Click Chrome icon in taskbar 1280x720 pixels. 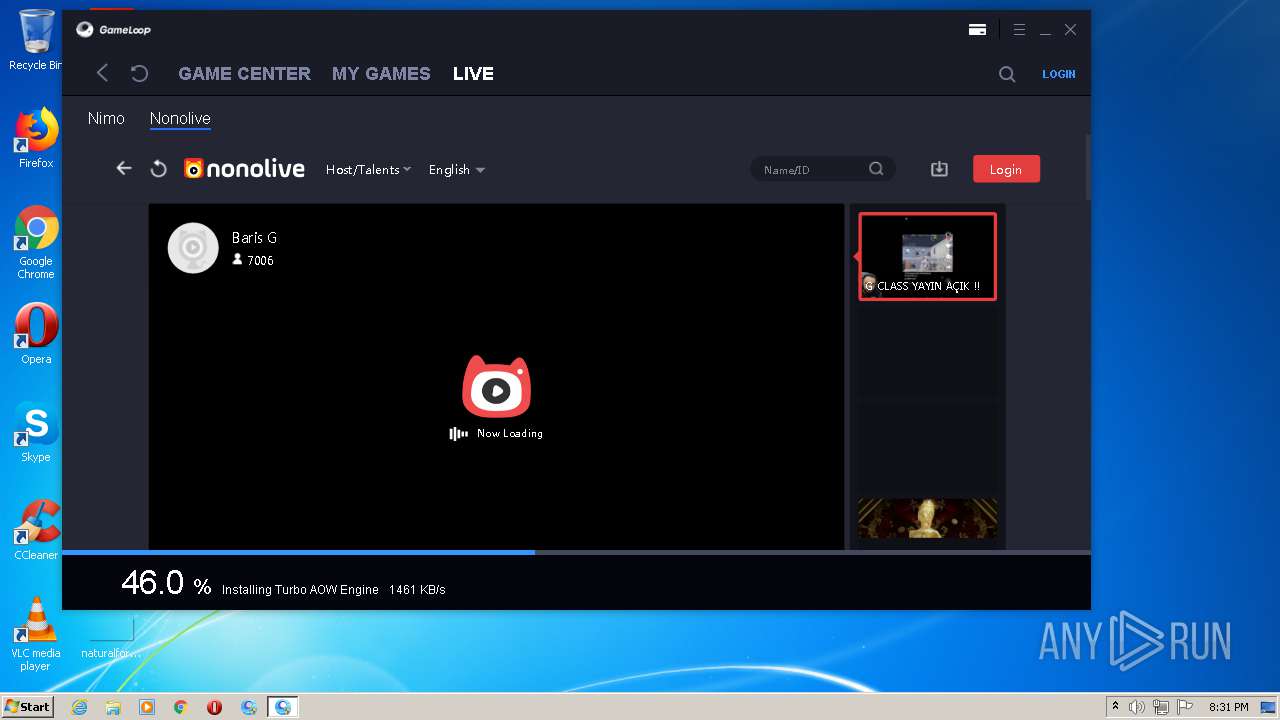coord(181,707)
